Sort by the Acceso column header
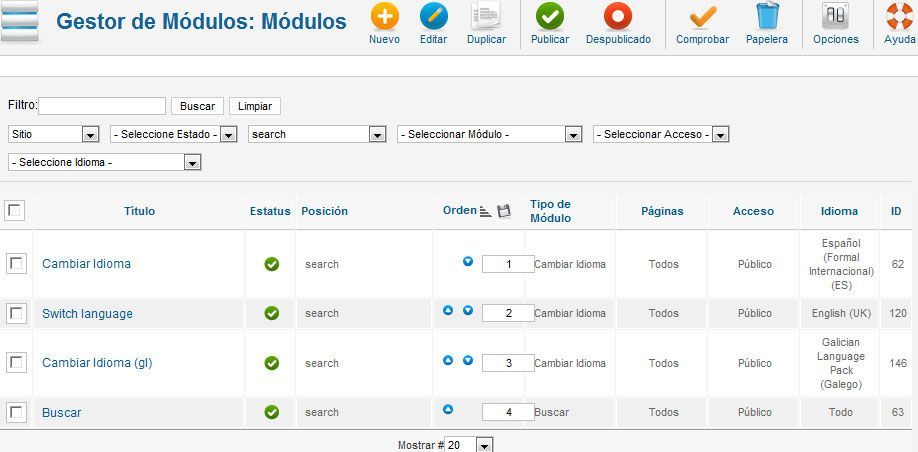Image resolution: width=918 pixels, height=452 pixels. (753, 211)
